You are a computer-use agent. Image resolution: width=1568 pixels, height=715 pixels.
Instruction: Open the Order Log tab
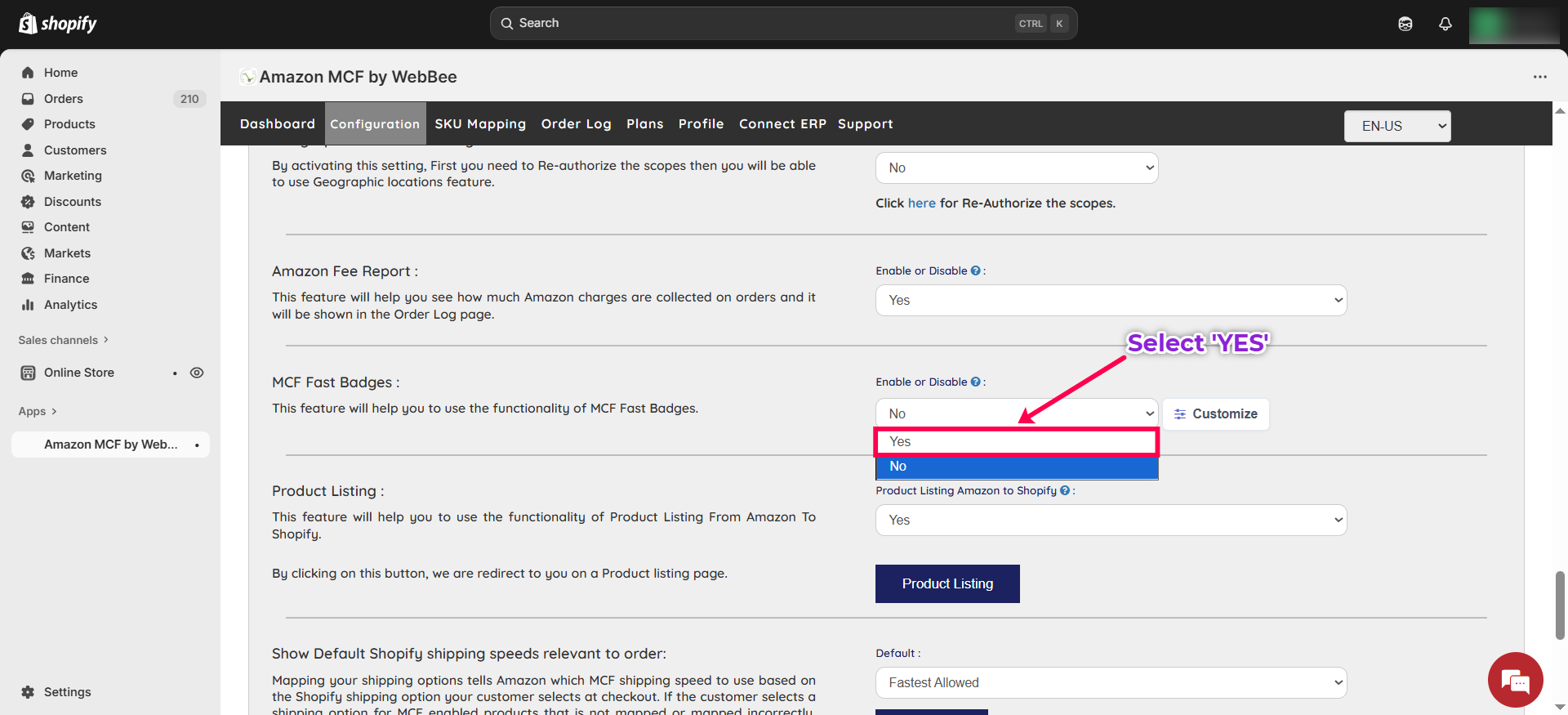click(576, 124)
